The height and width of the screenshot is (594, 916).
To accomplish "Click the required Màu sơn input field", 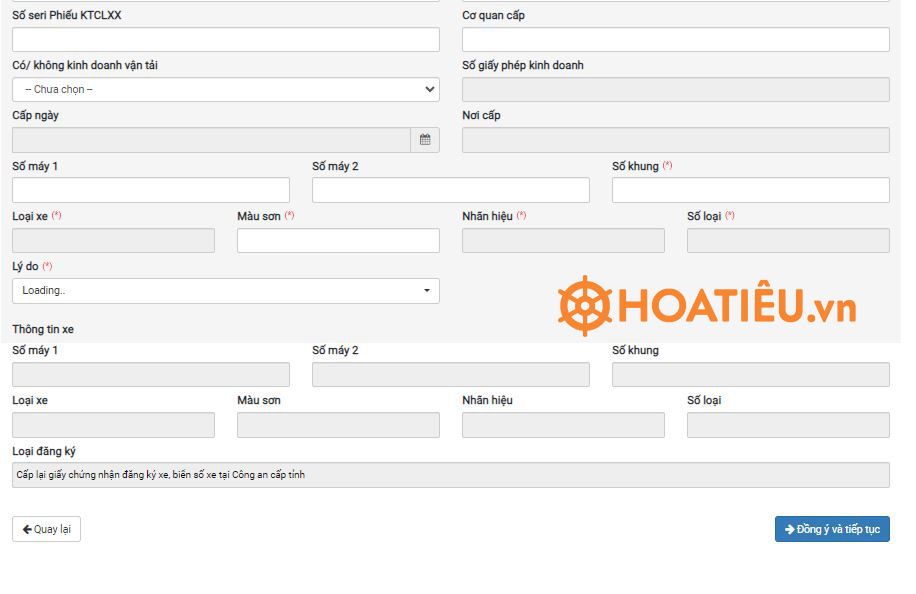I will [338, 241].
